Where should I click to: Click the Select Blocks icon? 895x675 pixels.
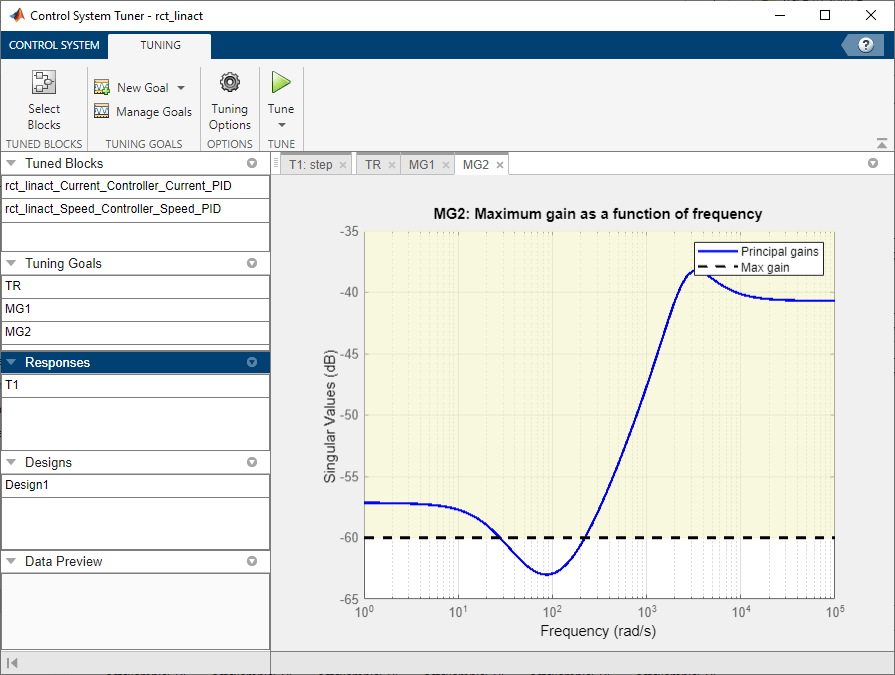click(43, 84)
